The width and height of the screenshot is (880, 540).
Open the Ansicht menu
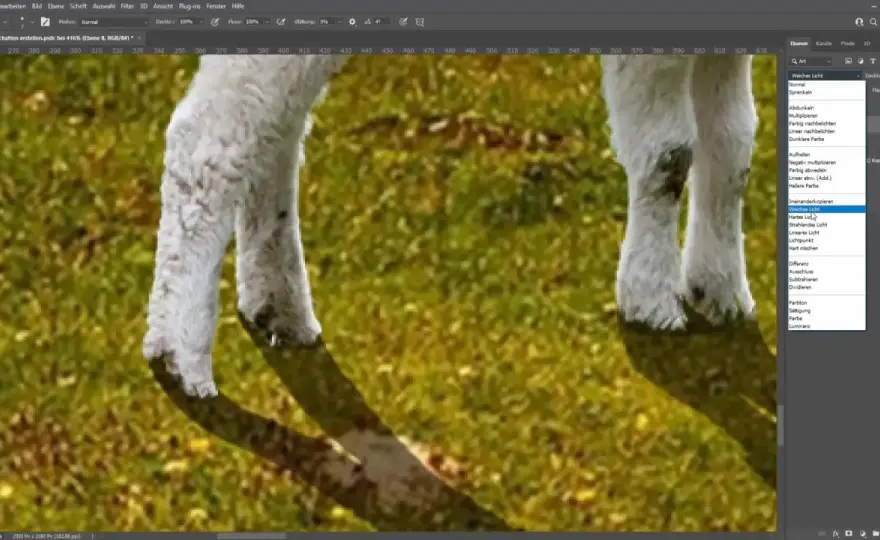163,6
